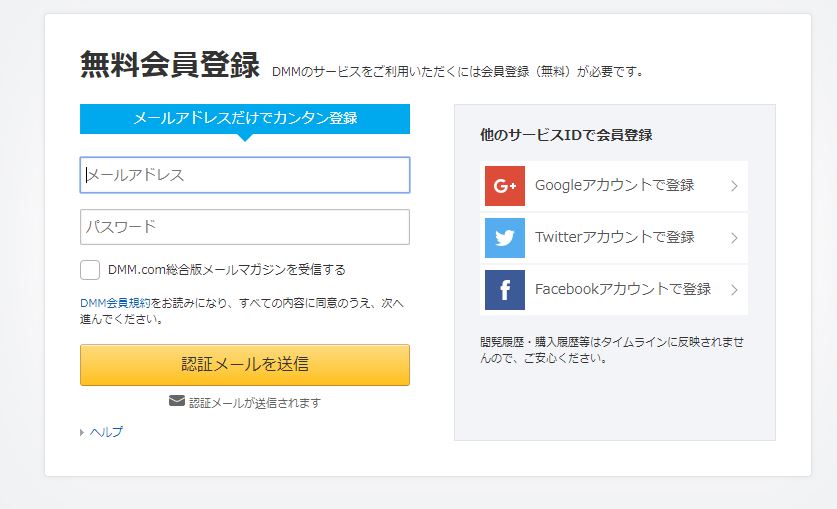This screenshot has height=509, width=837.
Task: Click the envelope icon below the send button
Action: coord(177,400)
